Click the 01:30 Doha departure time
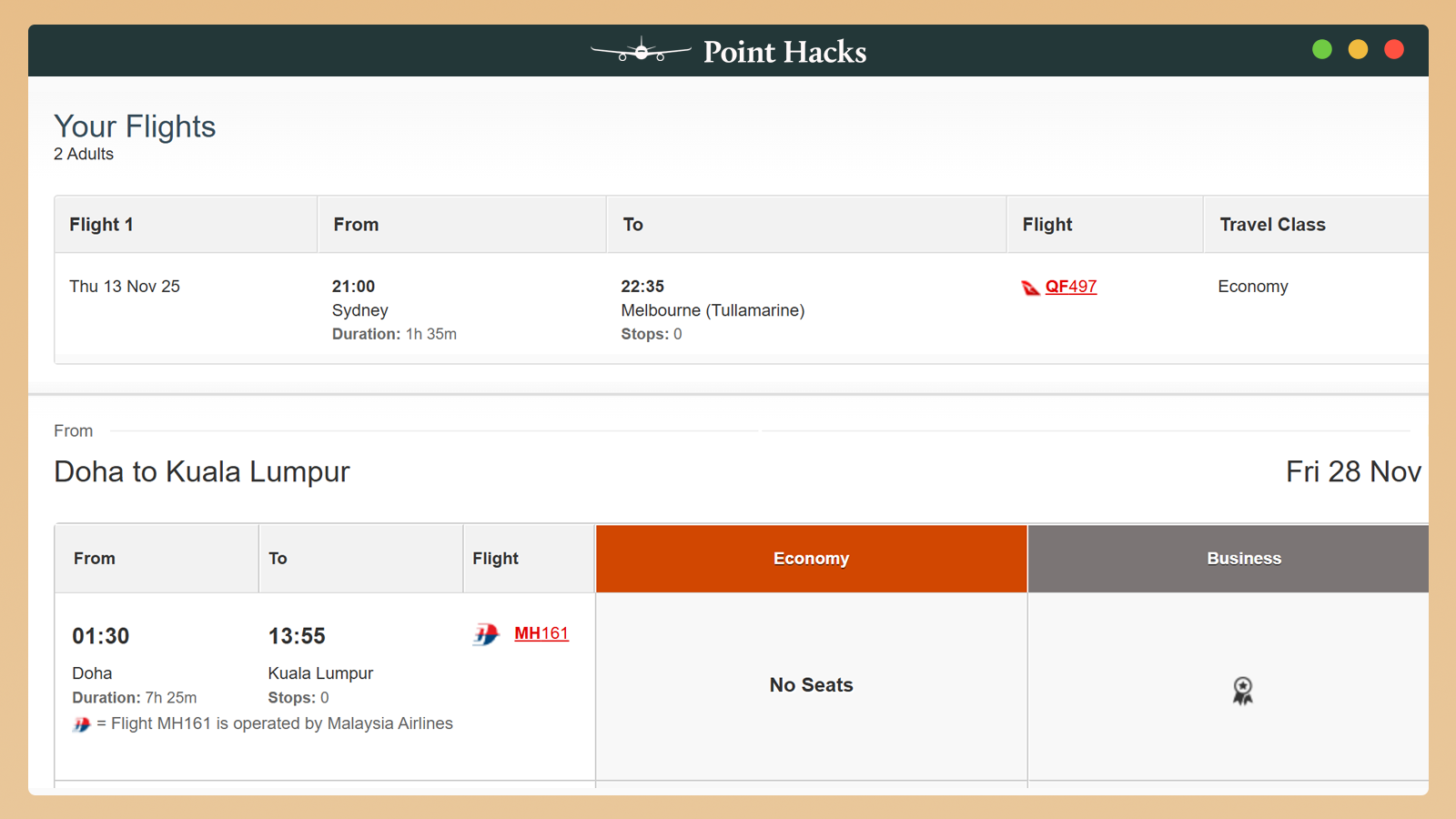1456x819 pixels. [x=101, y=636]
